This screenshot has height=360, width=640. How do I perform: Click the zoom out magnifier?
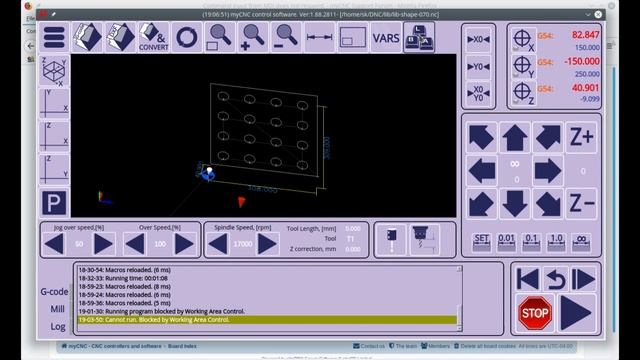tap(286, 38)
